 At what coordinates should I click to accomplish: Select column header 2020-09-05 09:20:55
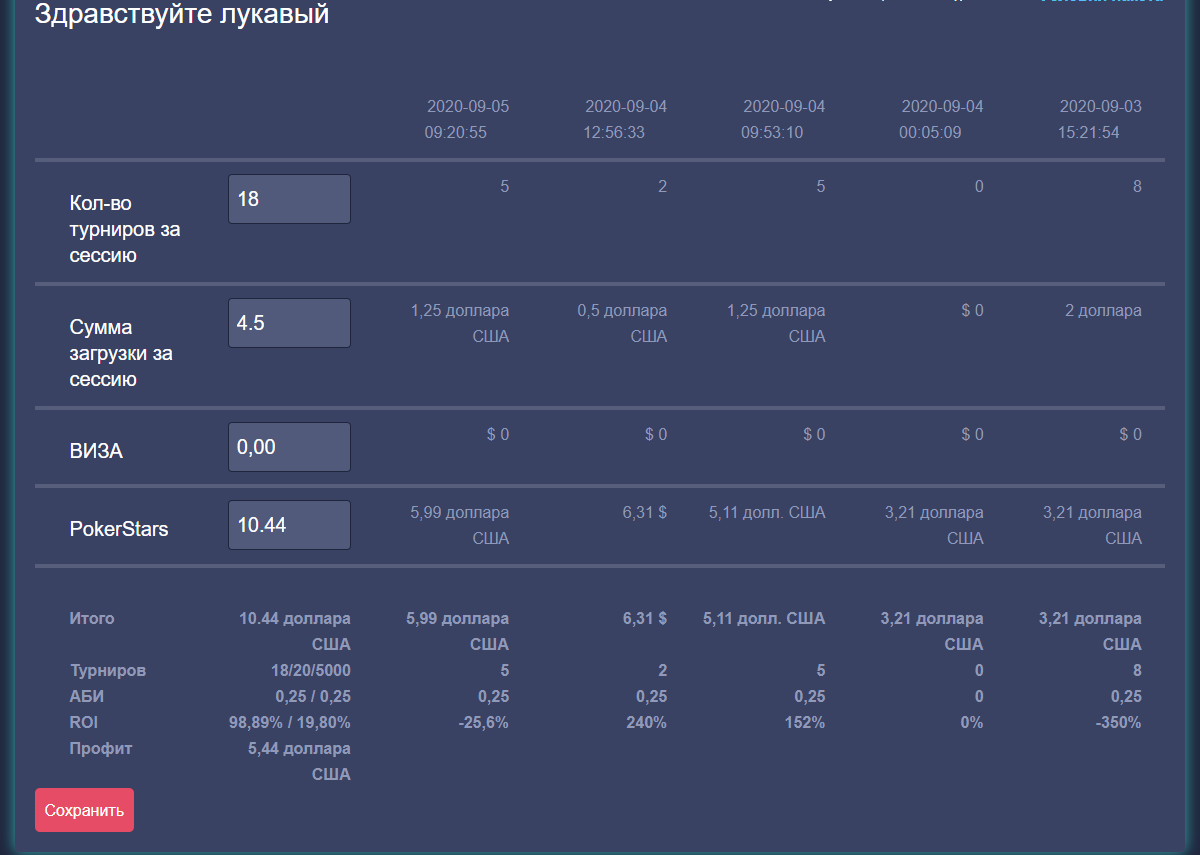(467, 119)
